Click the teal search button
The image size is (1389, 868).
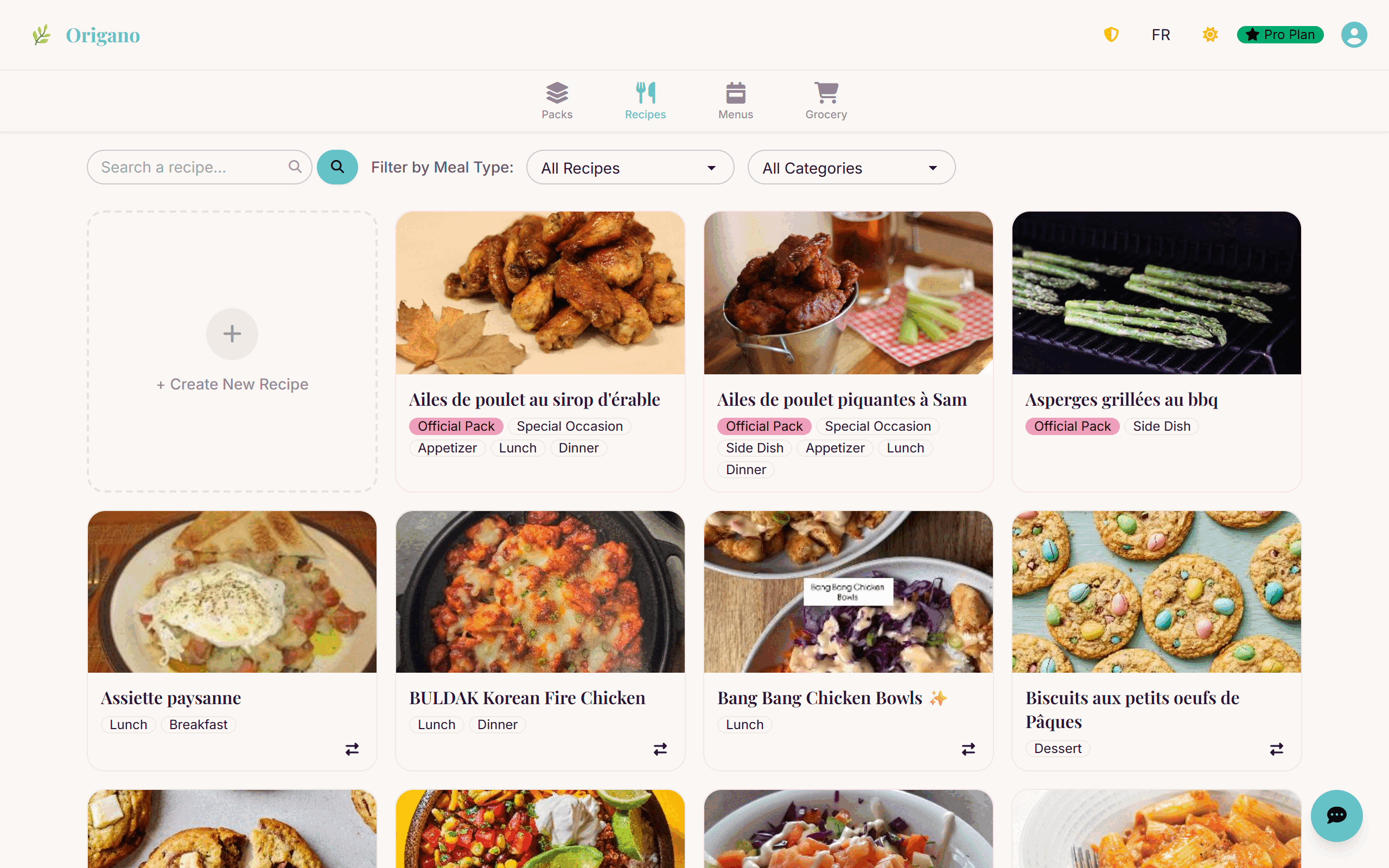(x=337, y=167)
